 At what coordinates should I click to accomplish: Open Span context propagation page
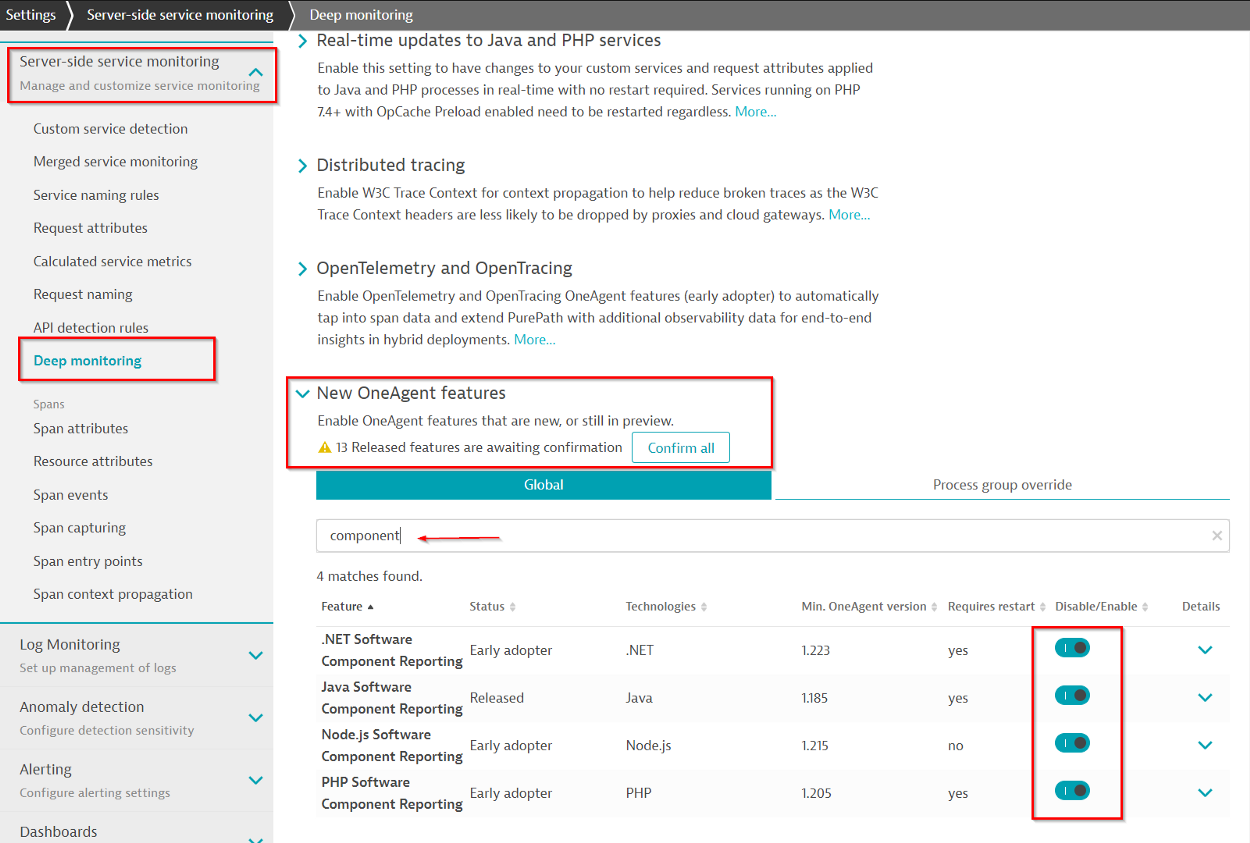pos(113,595)
